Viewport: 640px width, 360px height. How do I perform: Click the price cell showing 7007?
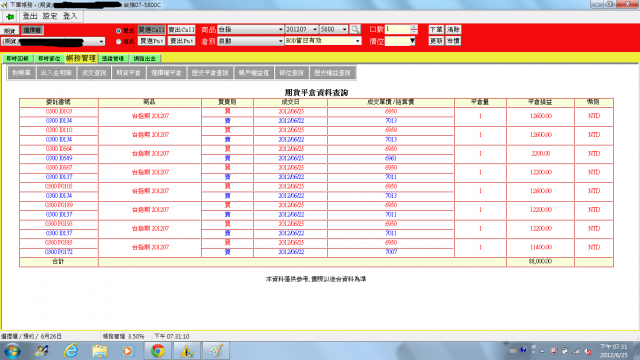pos(391,252)
